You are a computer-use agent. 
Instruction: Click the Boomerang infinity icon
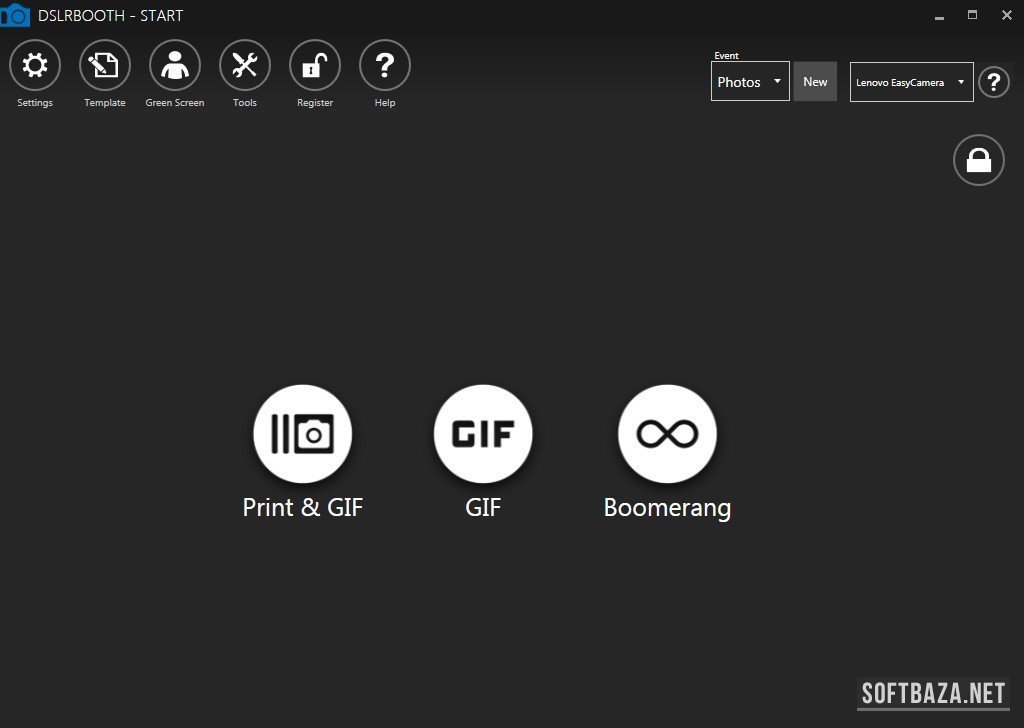click(667, 434)
